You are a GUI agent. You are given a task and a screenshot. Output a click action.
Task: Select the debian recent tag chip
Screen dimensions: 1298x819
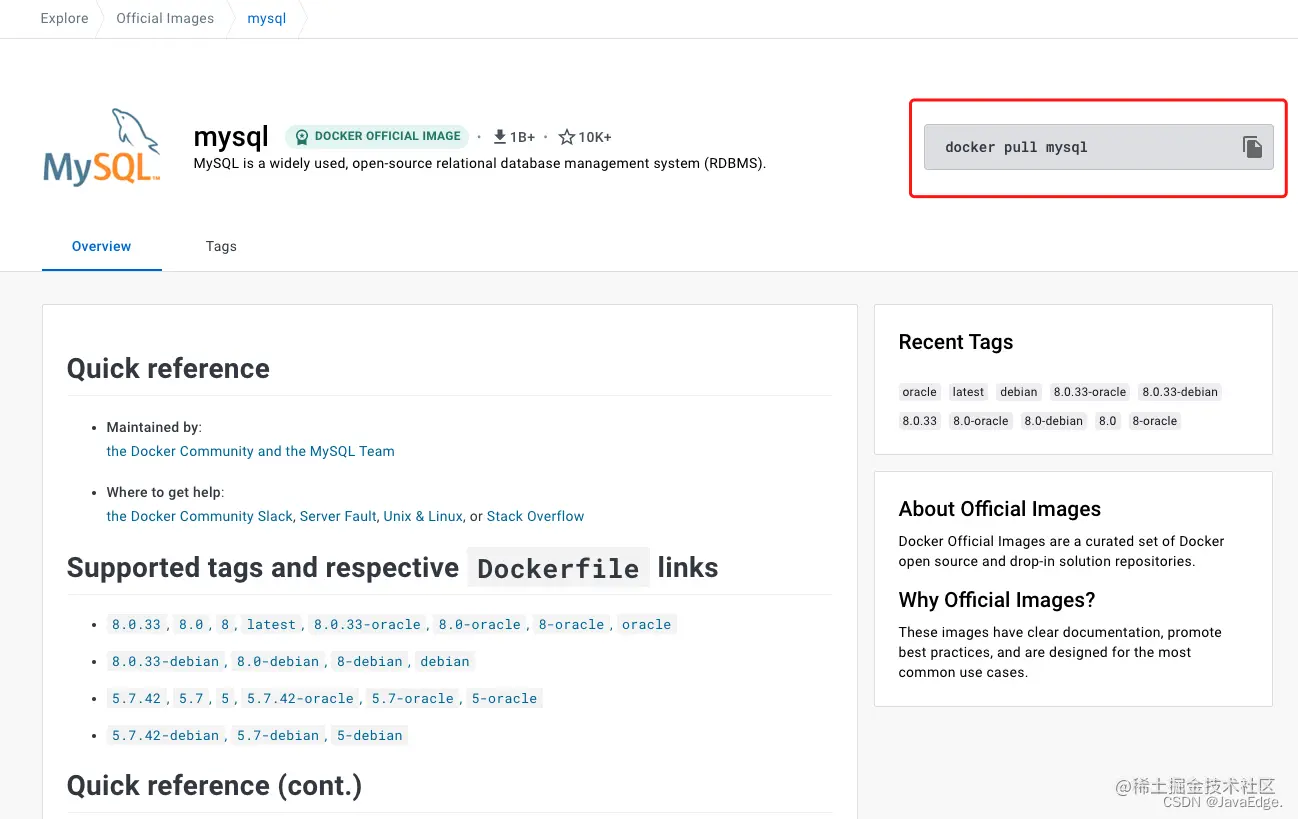1019,392
